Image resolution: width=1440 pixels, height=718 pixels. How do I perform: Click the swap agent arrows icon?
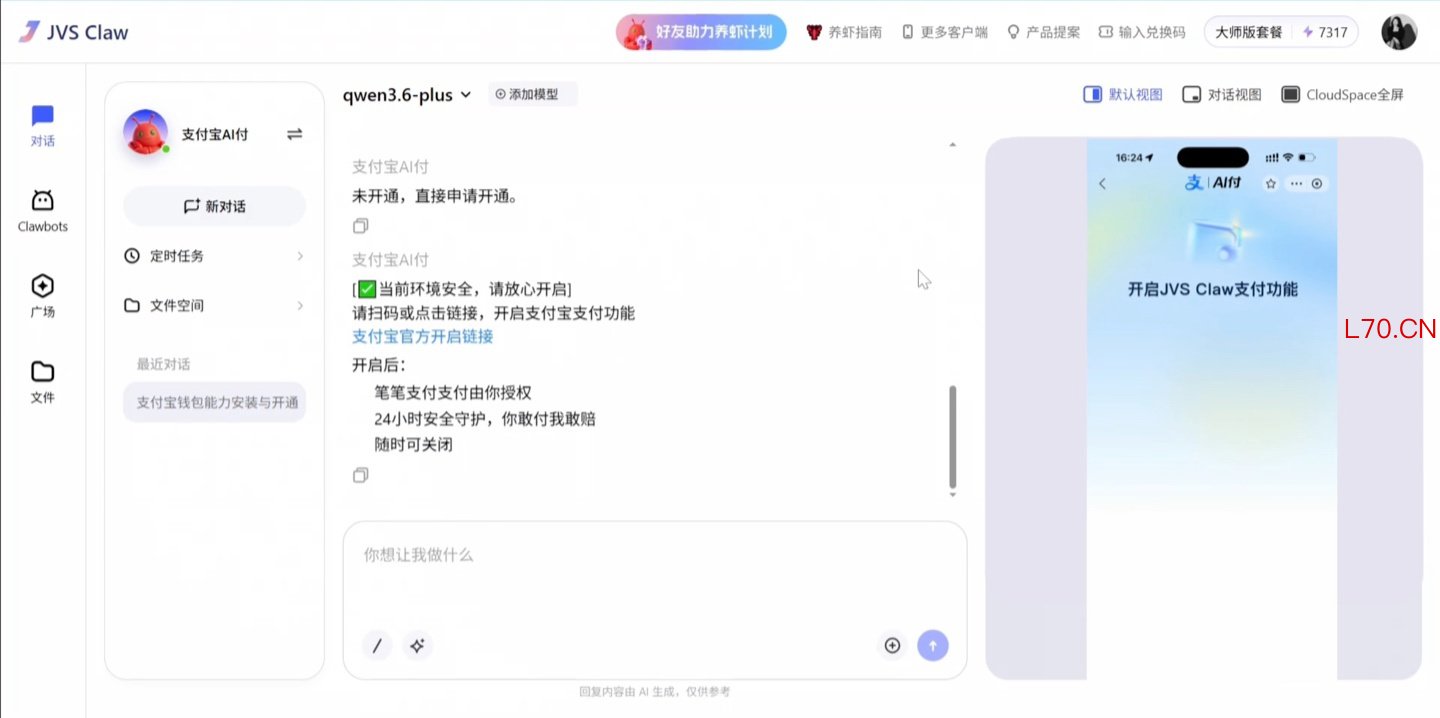pyautogui.click(x=294, y=134)
